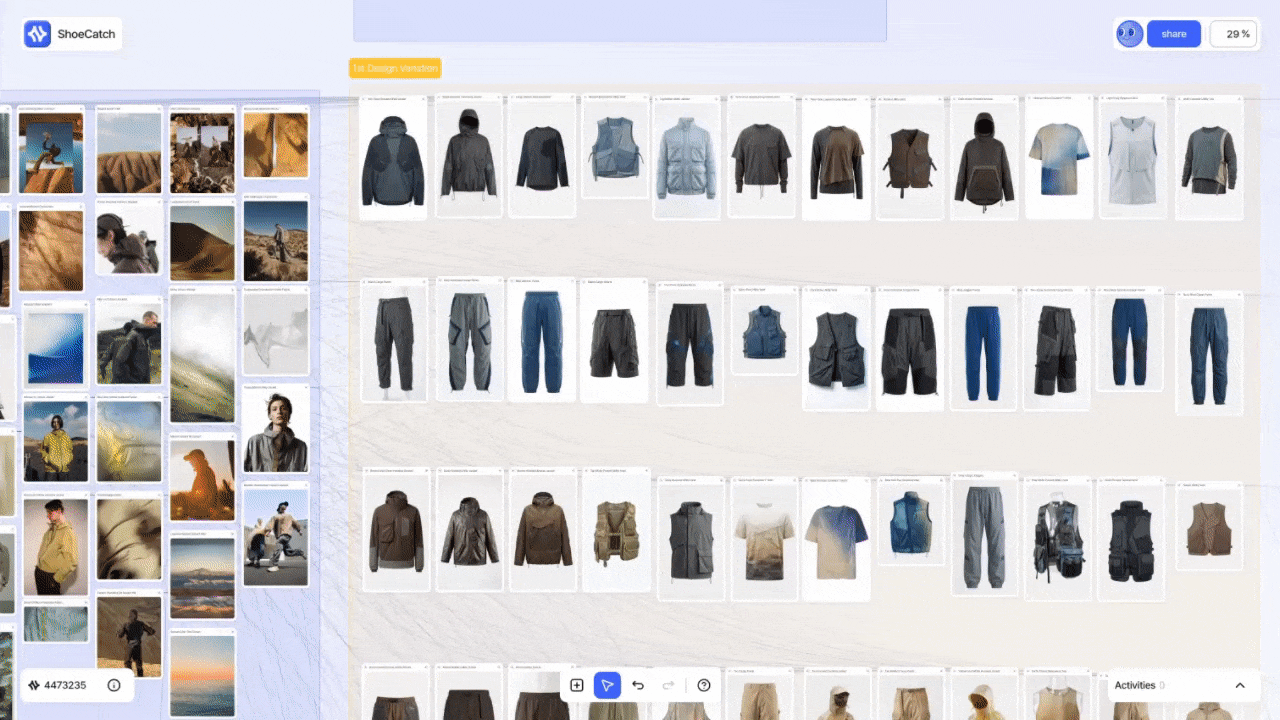This screenshot has width=1280, height=720.
Task: Pick the grey asymmetrical sweater card
Action: tap(1209, 158)
